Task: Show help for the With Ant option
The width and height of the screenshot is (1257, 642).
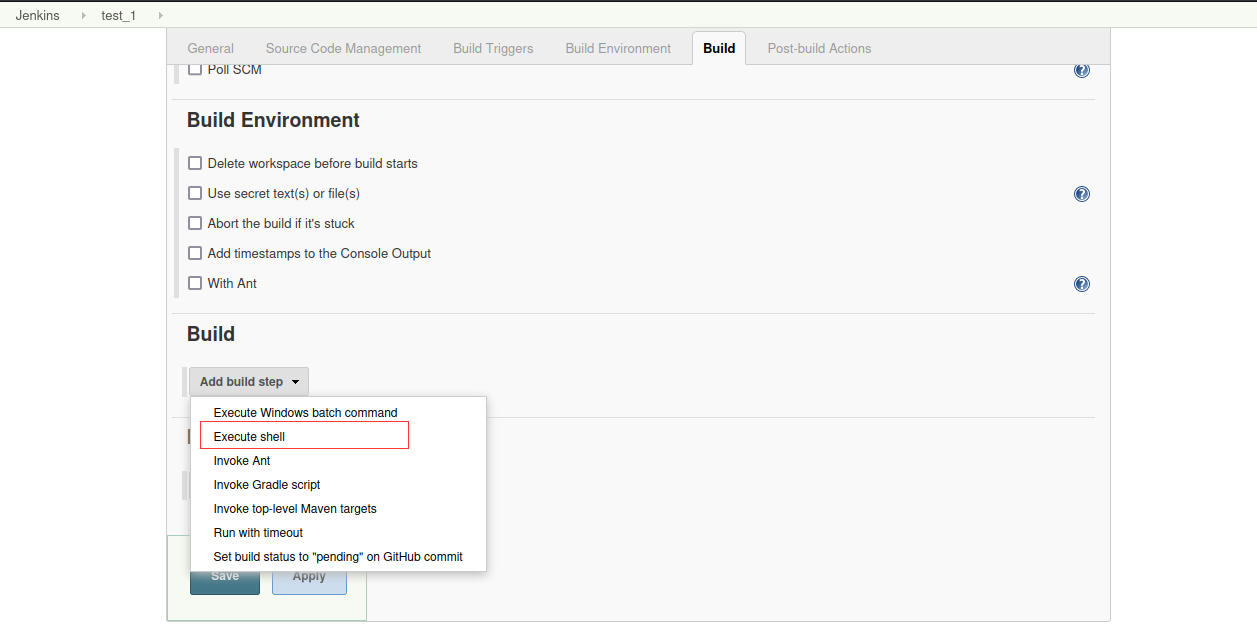Action: tap(1081, 284)
